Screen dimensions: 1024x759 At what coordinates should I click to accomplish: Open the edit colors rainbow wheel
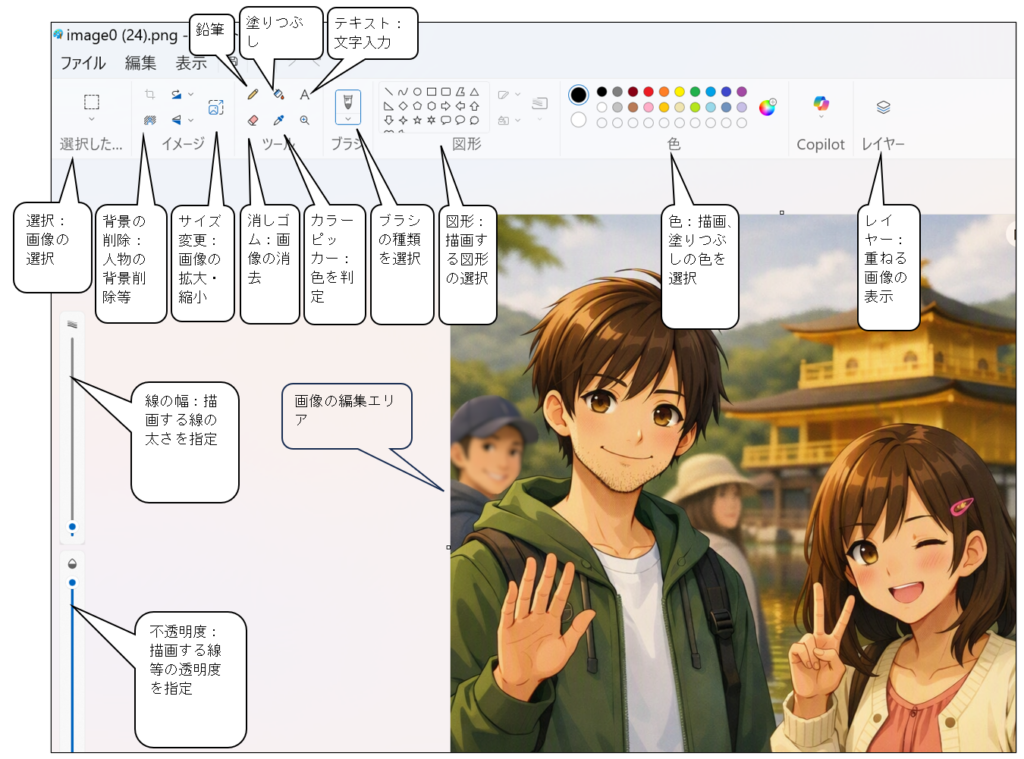click(767, 106)
